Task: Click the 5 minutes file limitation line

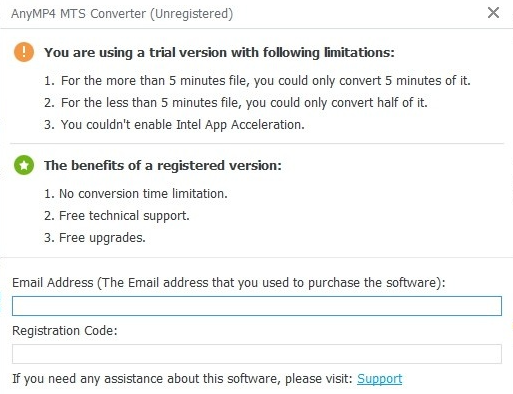Action: (x=257, y=81)
